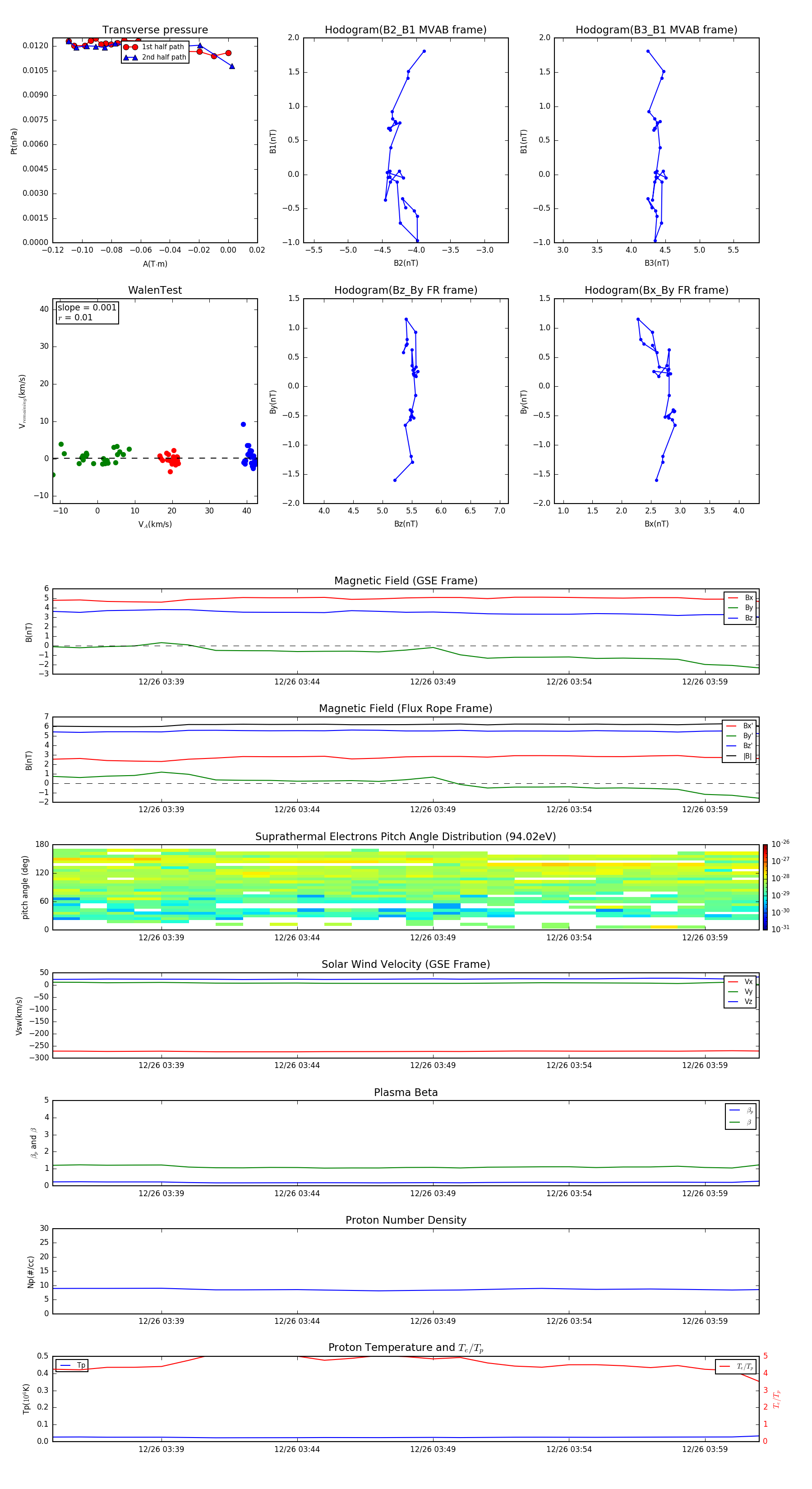Image resolution: width=812 pixels, height=1489 pixels.
Task: Click the pitch angle colorbar scale
Action: point(765,887)
